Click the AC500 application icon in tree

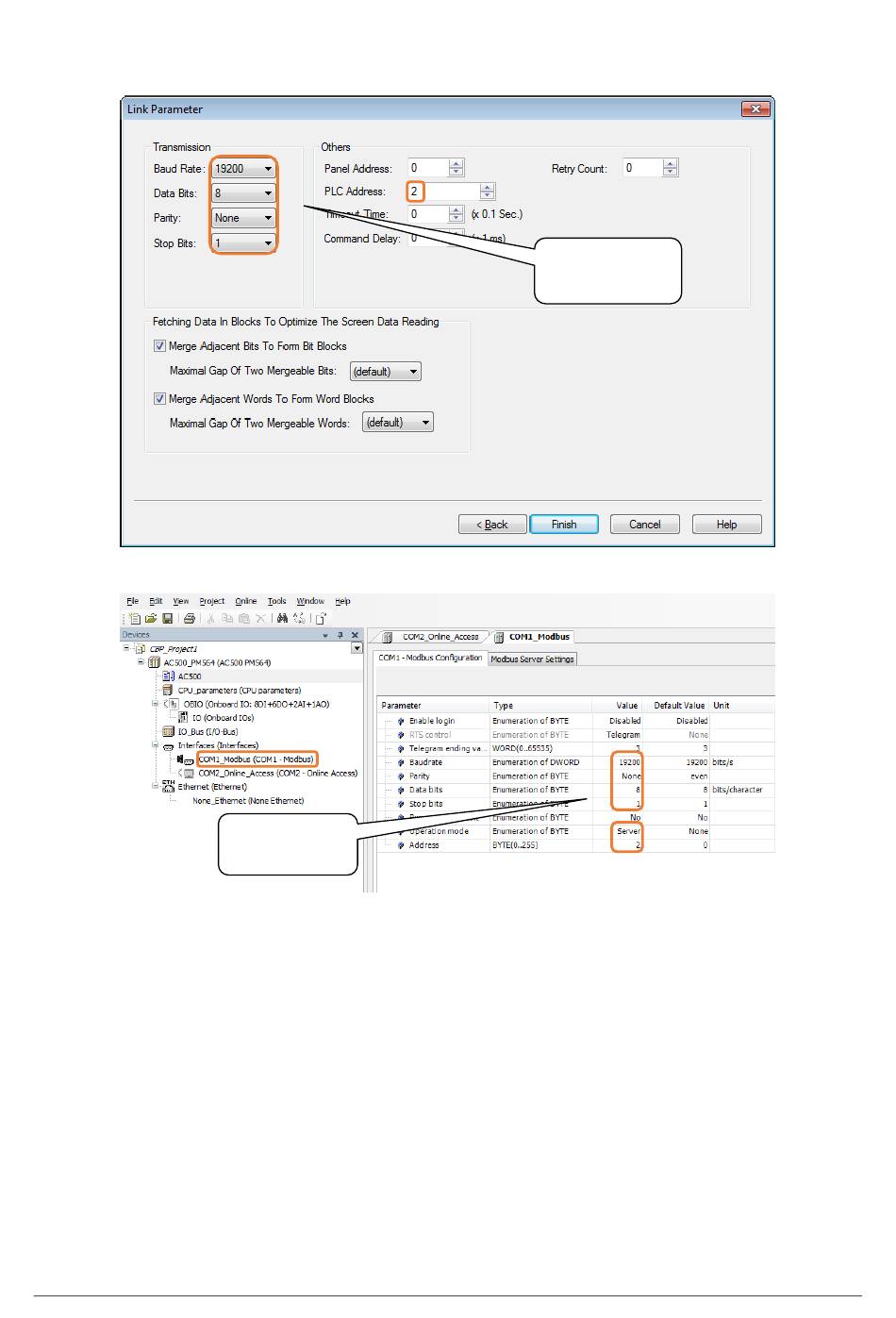[169, 676]
